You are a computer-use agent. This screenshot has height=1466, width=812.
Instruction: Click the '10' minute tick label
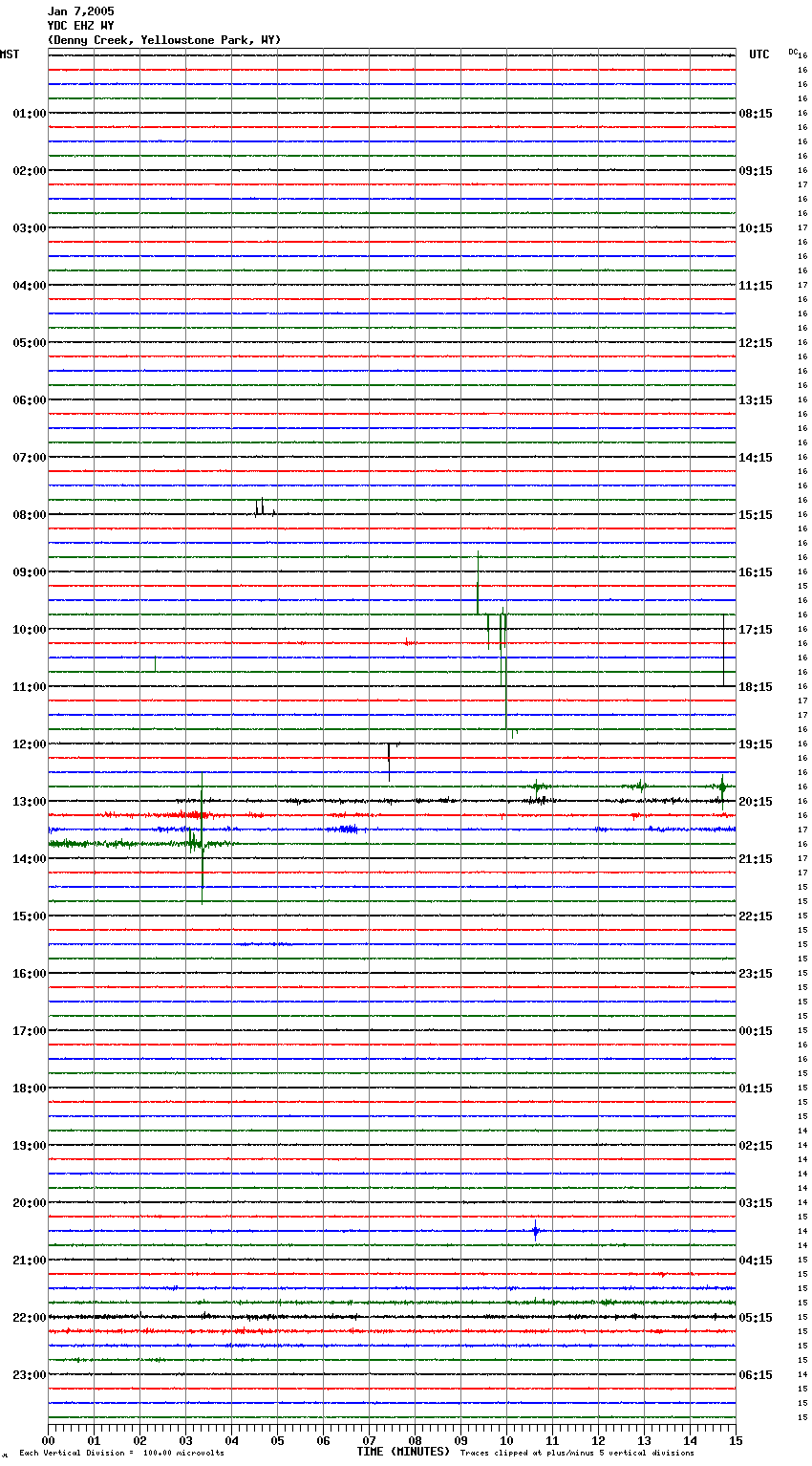coord(506,1440)
